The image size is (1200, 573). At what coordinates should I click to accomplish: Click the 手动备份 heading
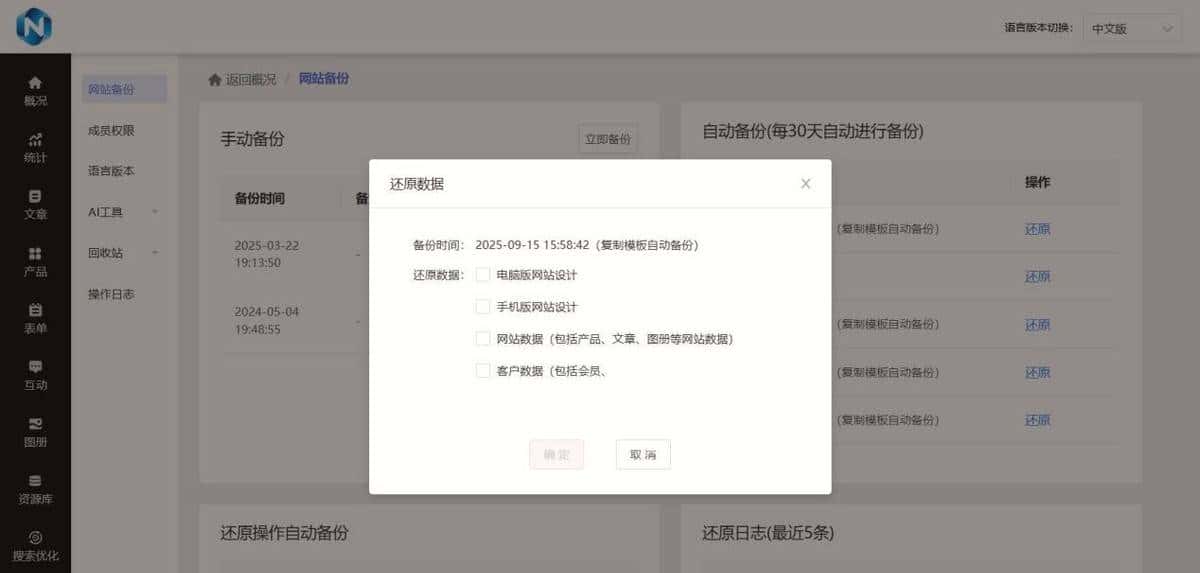click(x=252, y=139)
